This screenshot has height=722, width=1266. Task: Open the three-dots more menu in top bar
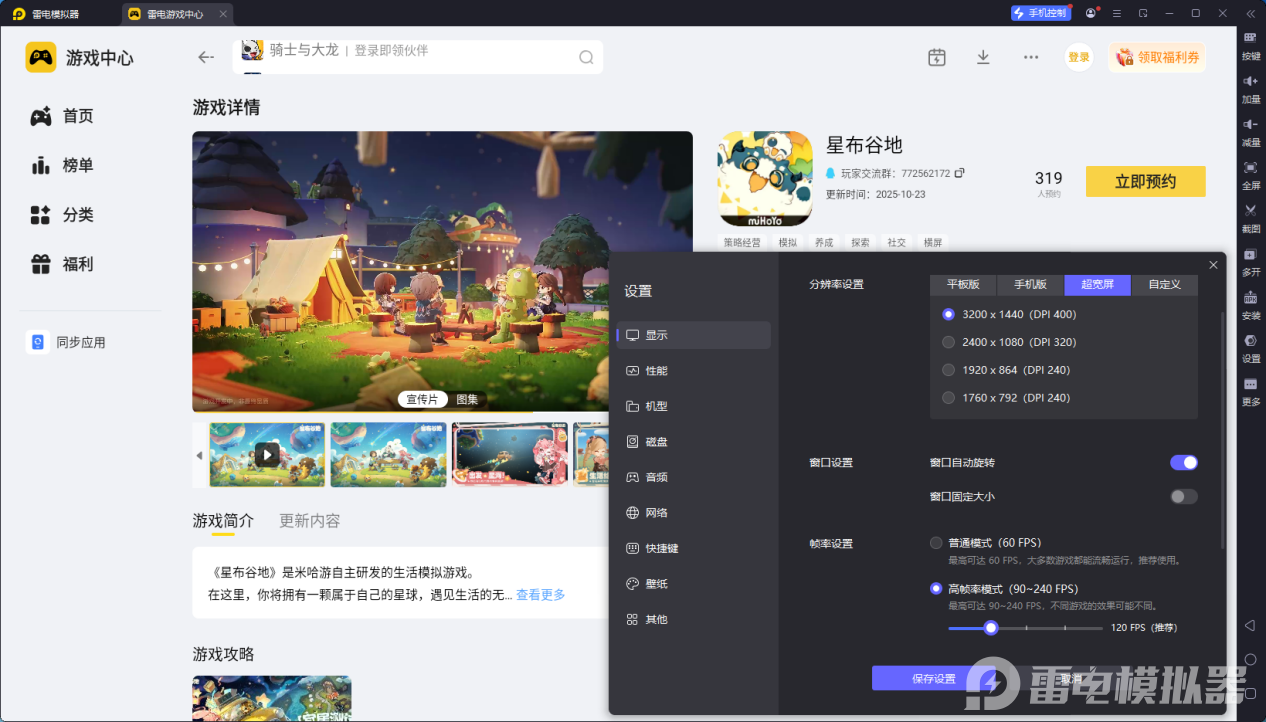(x=1031, y=57)
